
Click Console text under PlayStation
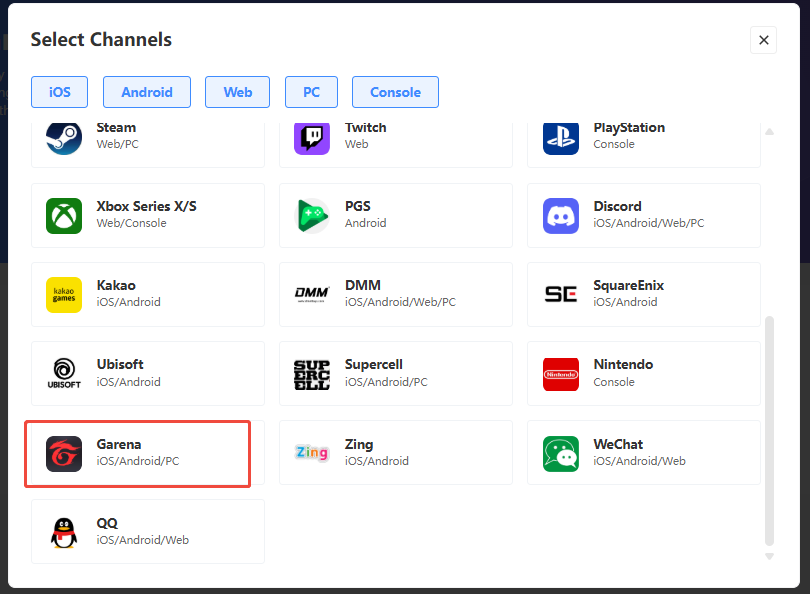614,144
